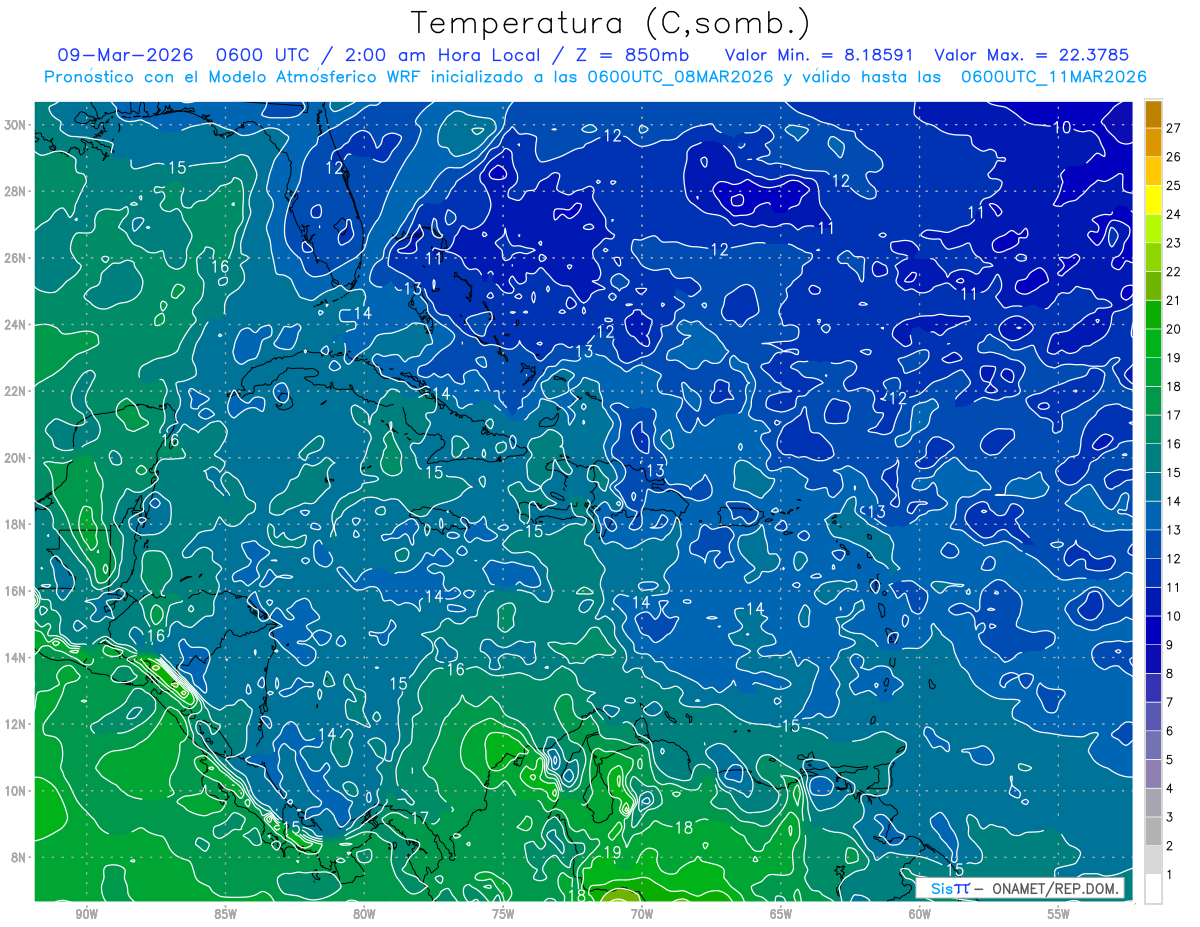
Task: Click contour label "19" on the map
Action: (613, 852)
